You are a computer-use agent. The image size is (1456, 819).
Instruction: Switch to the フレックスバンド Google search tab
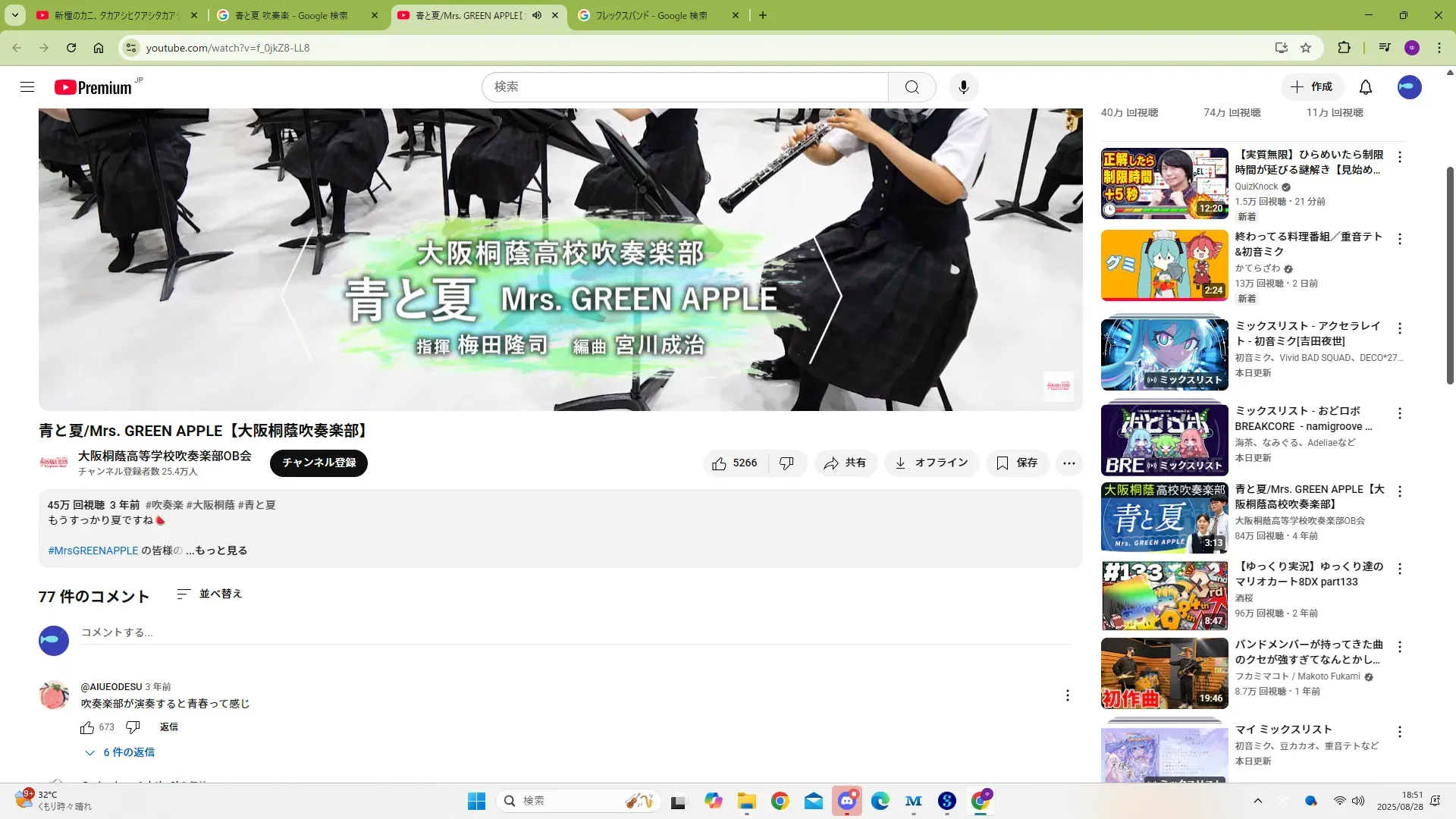click(651, 15)
